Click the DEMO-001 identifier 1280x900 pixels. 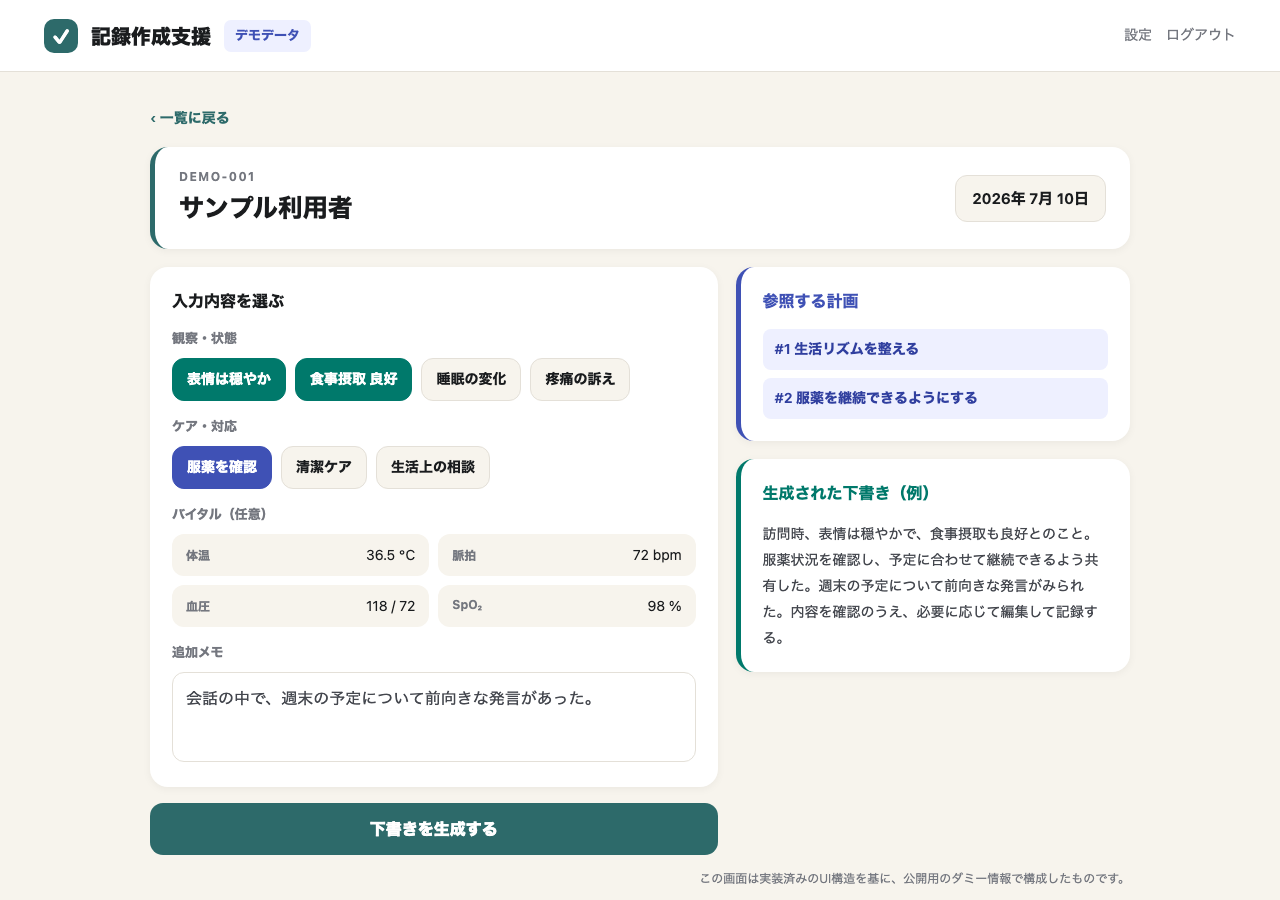click(x=217, y=177)
